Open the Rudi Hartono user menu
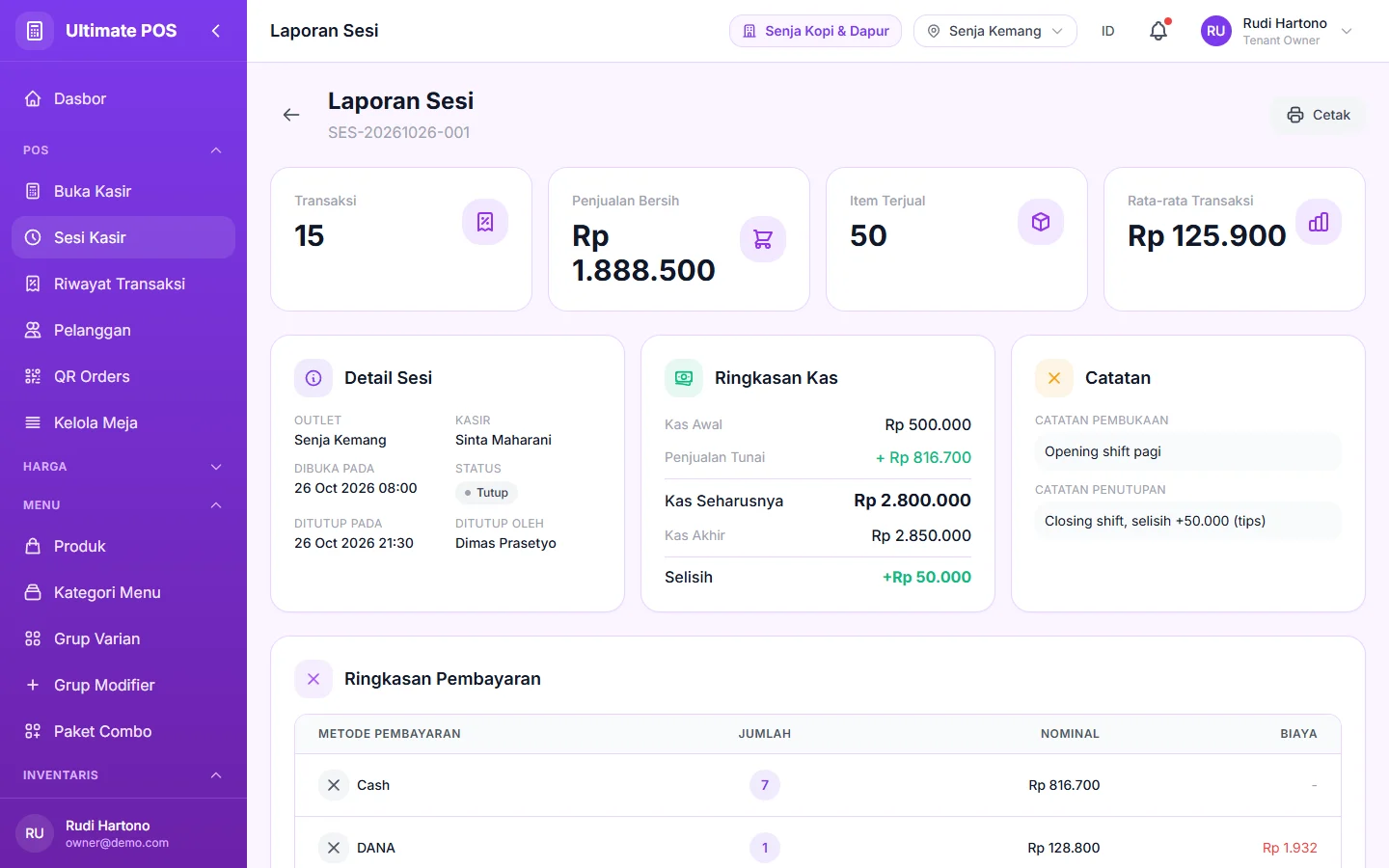 point(1277,31)
